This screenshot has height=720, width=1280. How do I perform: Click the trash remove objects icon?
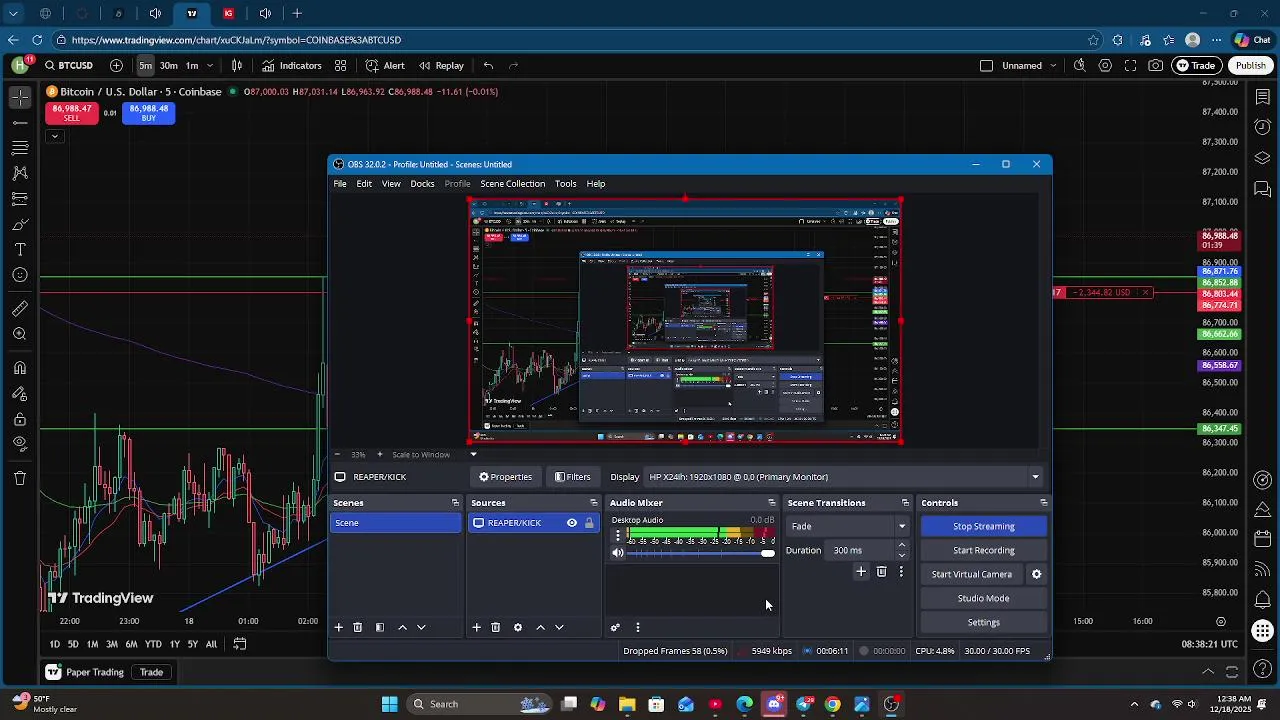(20, 478)
